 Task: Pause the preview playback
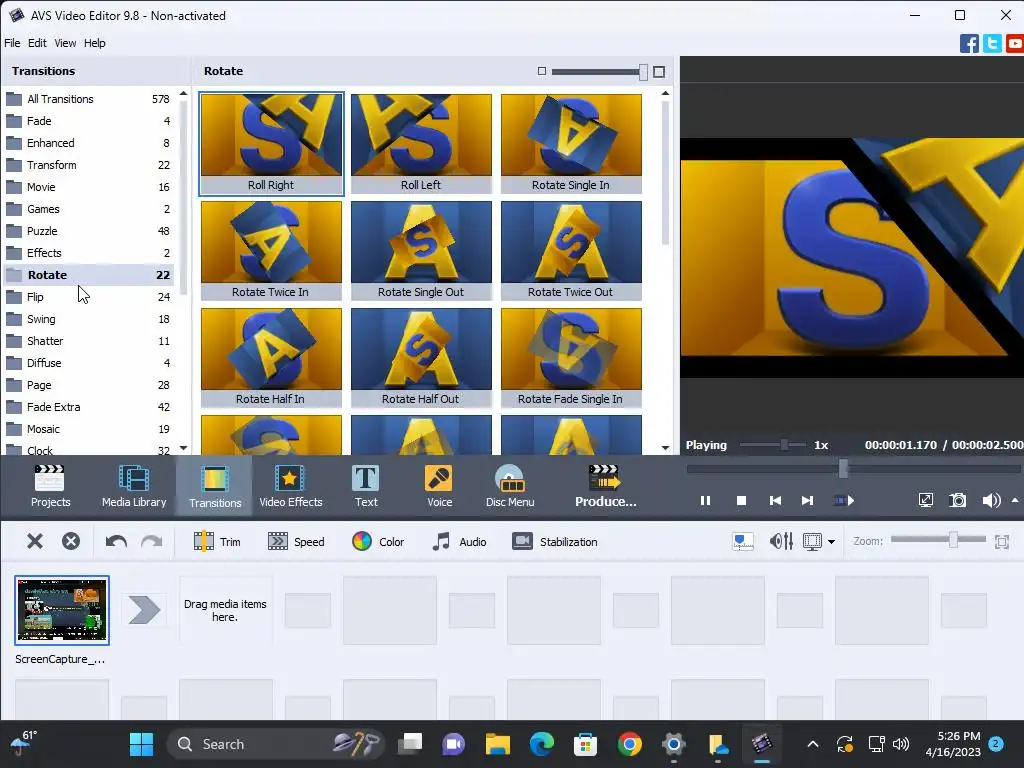pos(705,500)
